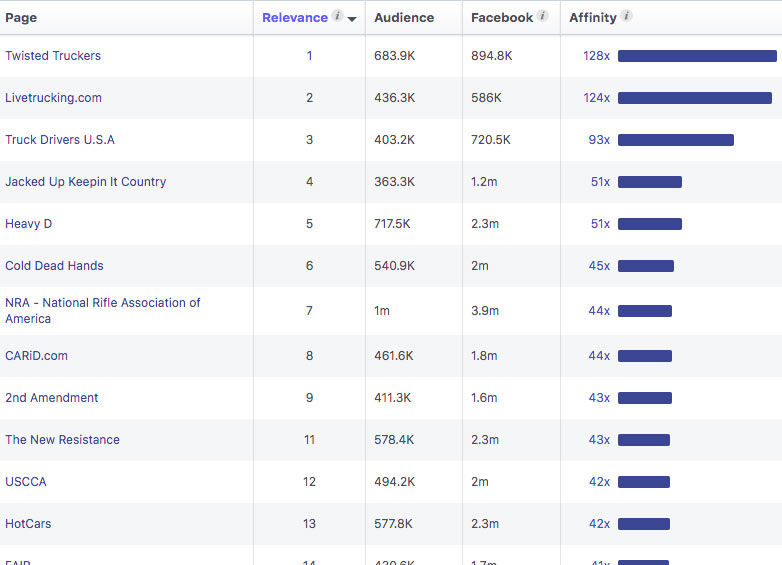Viewport: 782px width, 565px height.
Task: Click audience value 578.4K
Action: tap(394, 440)
